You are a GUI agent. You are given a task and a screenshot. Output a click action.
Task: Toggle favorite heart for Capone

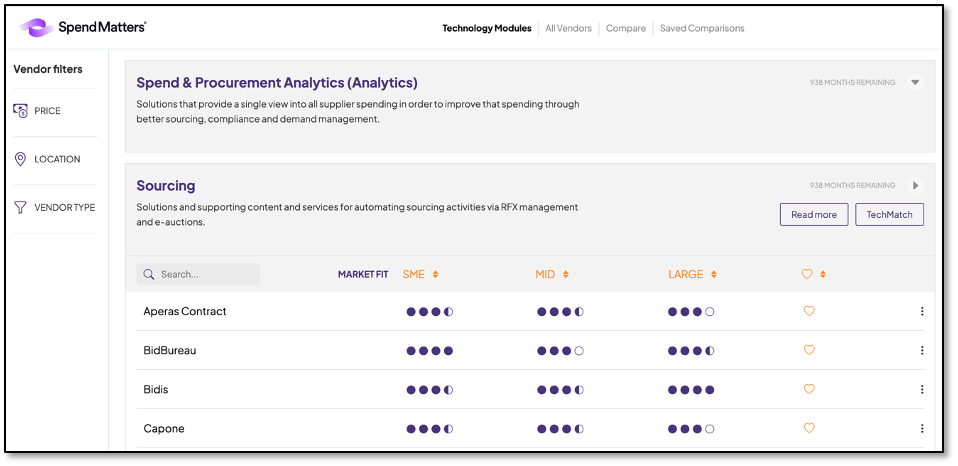(809, 428)
